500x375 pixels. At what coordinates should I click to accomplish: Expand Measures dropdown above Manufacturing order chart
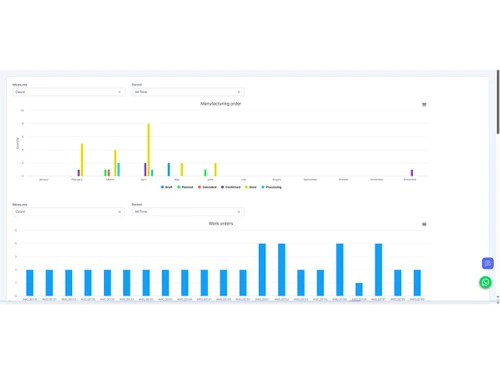pyautogui.click(x=69, y=92)
